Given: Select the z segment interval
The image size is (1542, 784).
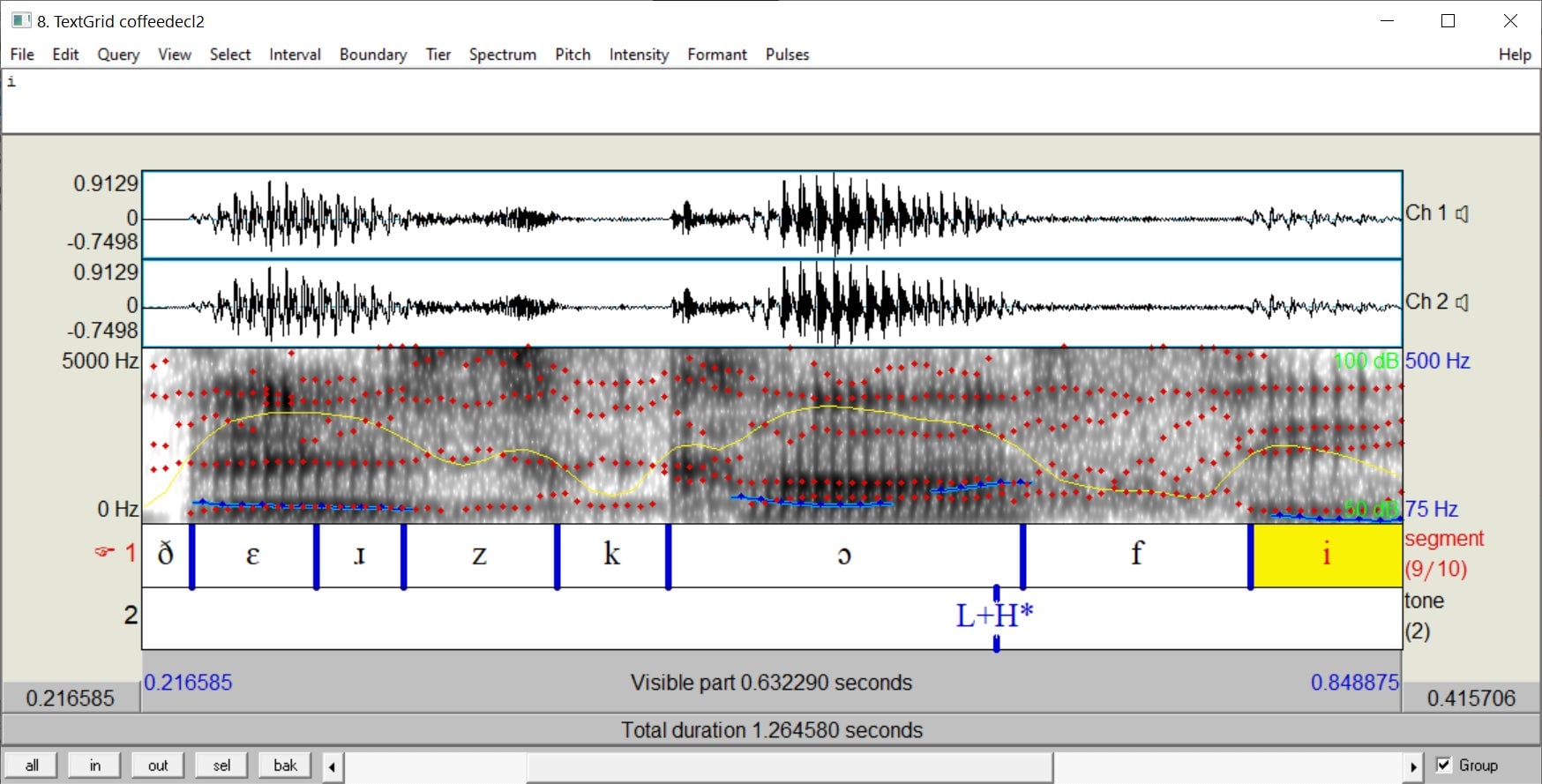Looking at the screenshot, I should pos(480,556).
